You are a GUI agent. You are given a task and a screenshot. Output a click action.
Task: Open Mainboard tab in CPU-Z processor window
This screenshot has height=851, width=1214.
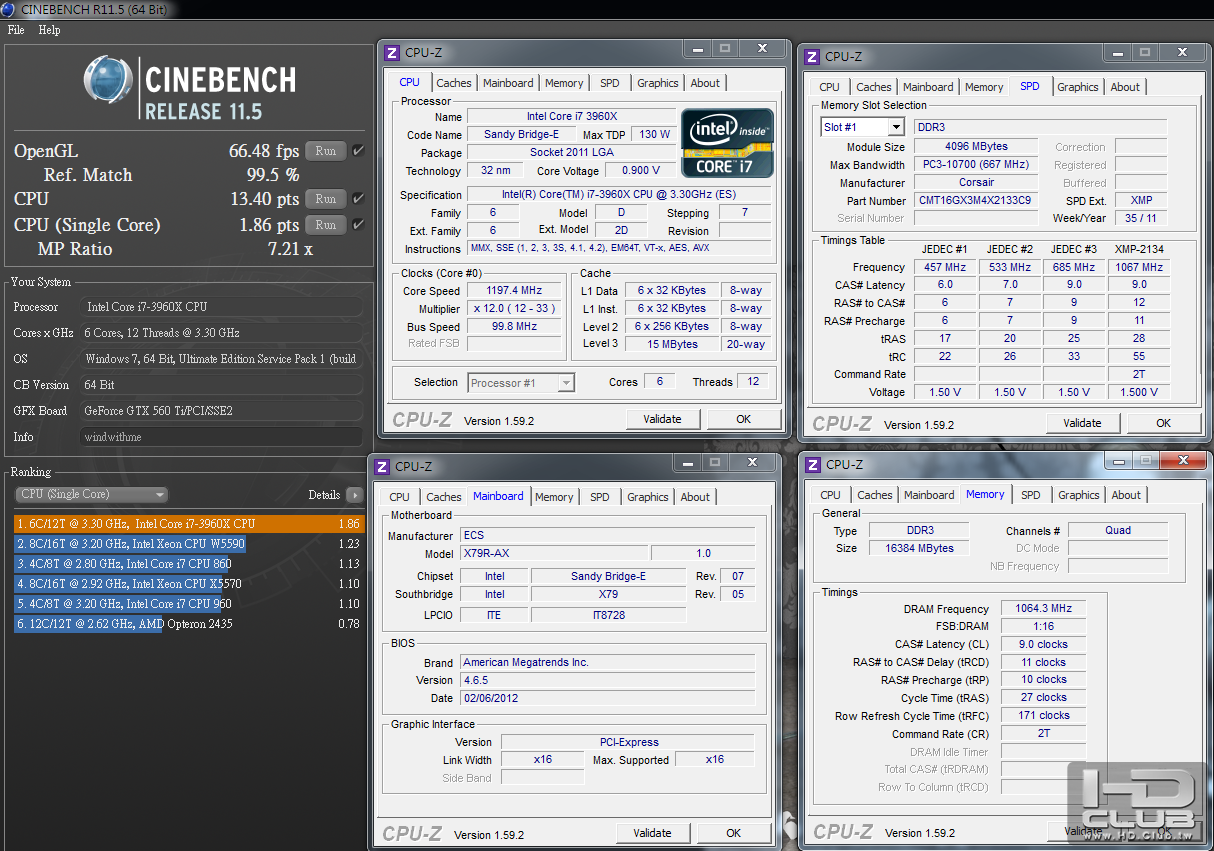[x=508, y=83]
